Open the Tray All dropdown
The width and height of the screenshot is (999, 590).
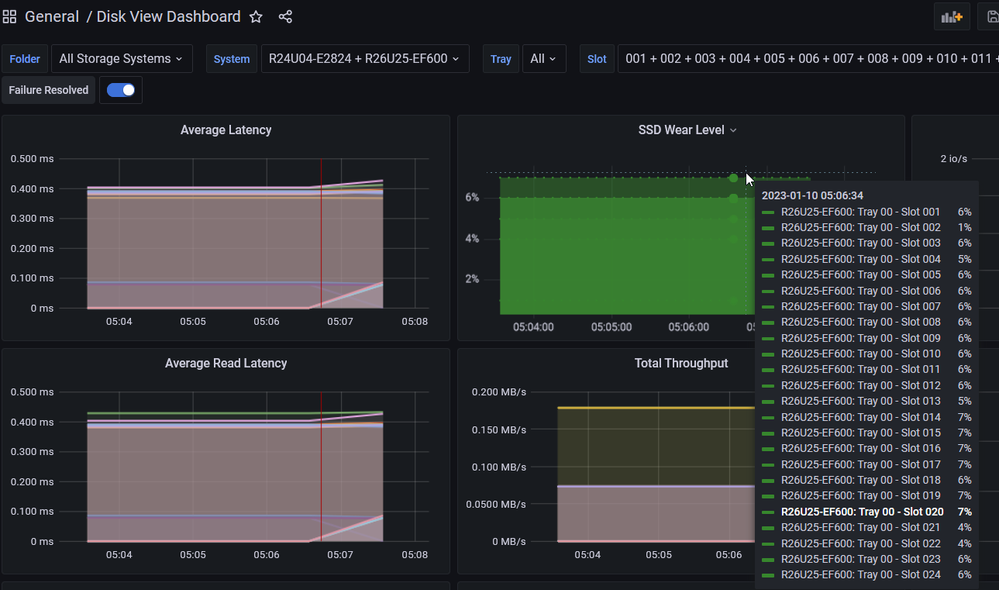pyautogui.click(x=544, y=59)
